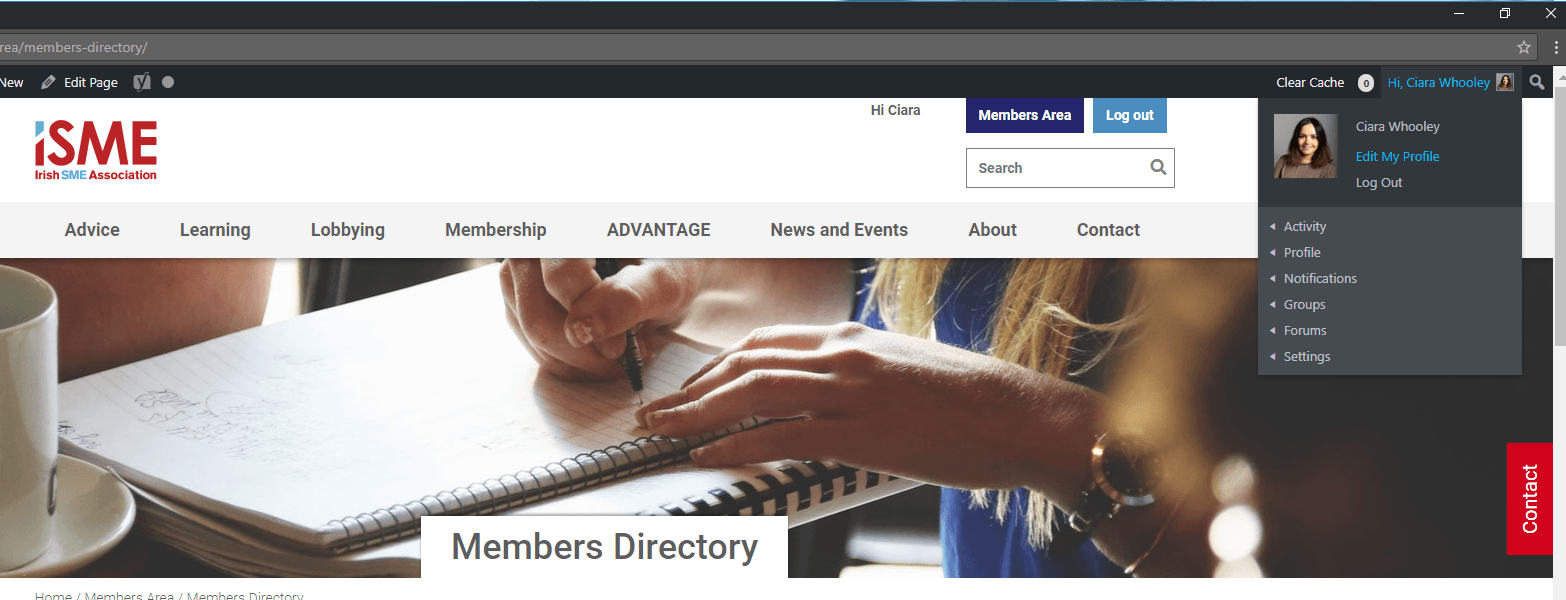The image size is (1566, 600).
Task: Click into the Search input field
Action: tap(1055, 168)
